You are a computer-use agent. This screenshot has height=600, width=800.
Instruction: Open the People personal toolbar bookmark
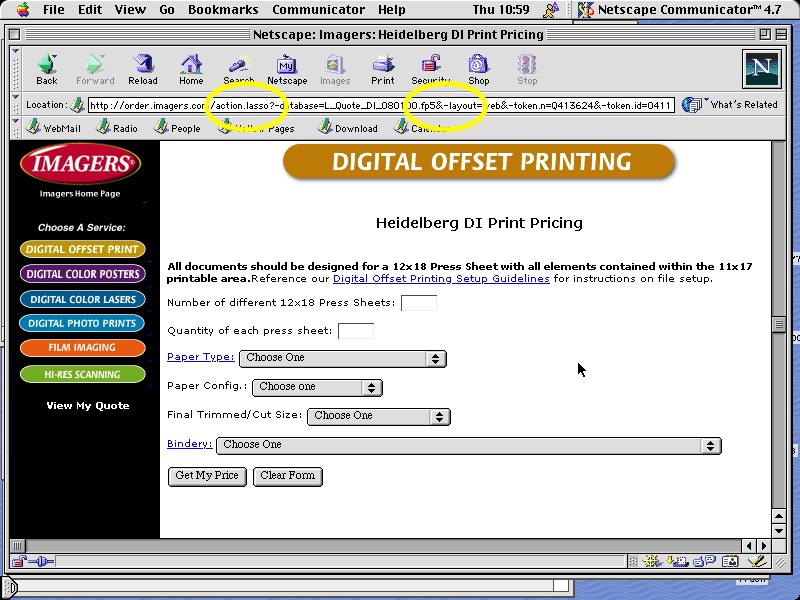click(178, 128)
